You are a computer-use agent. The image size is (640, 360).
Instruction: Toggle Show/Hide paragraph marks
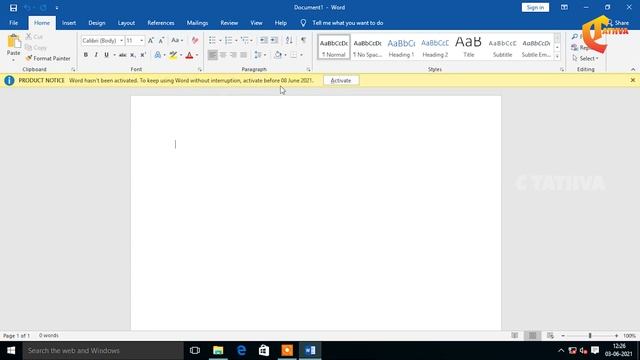(x=303, y=40)
